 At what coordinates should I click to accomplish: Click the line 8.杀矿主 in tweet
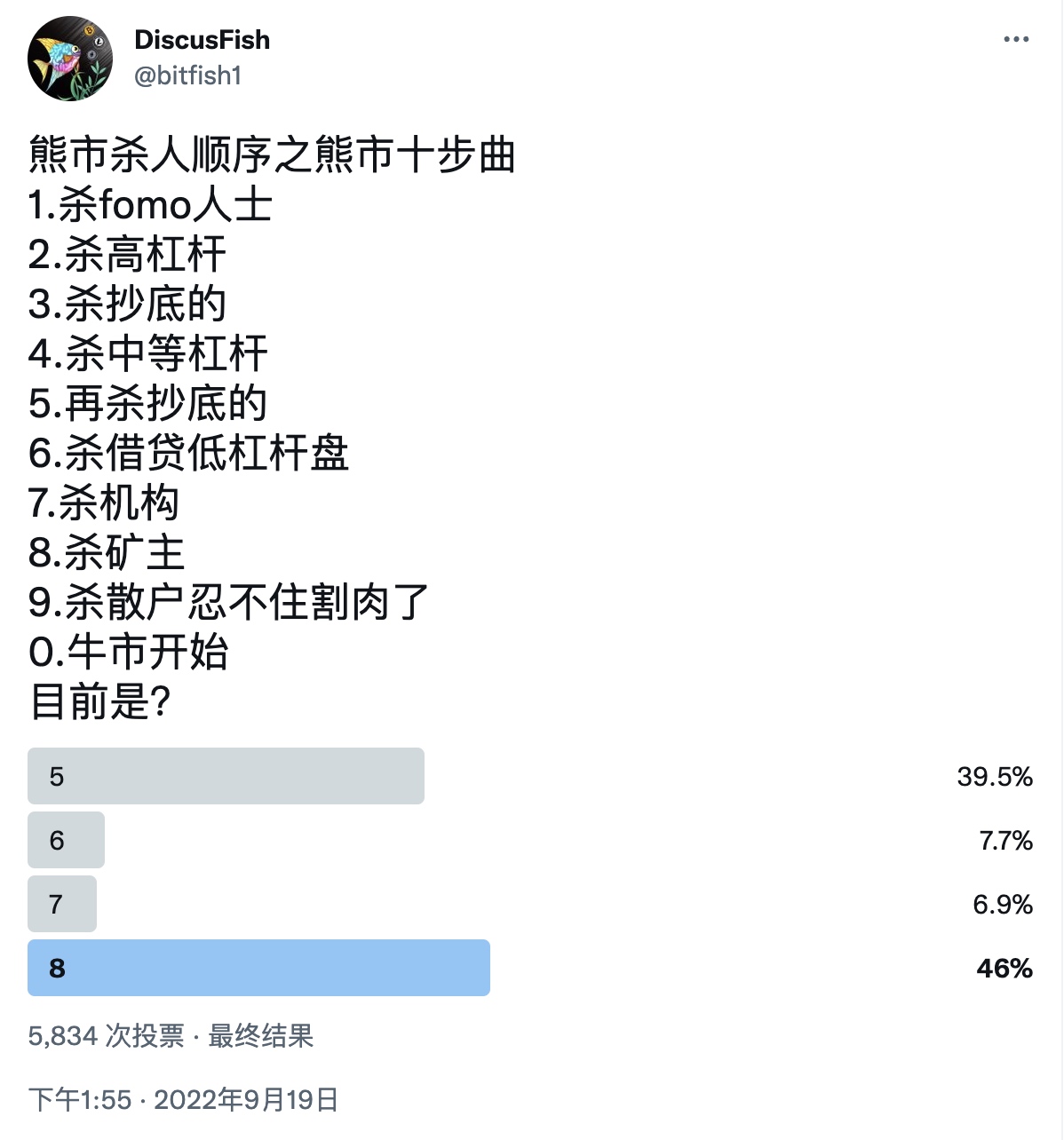[x=107, y=552]
